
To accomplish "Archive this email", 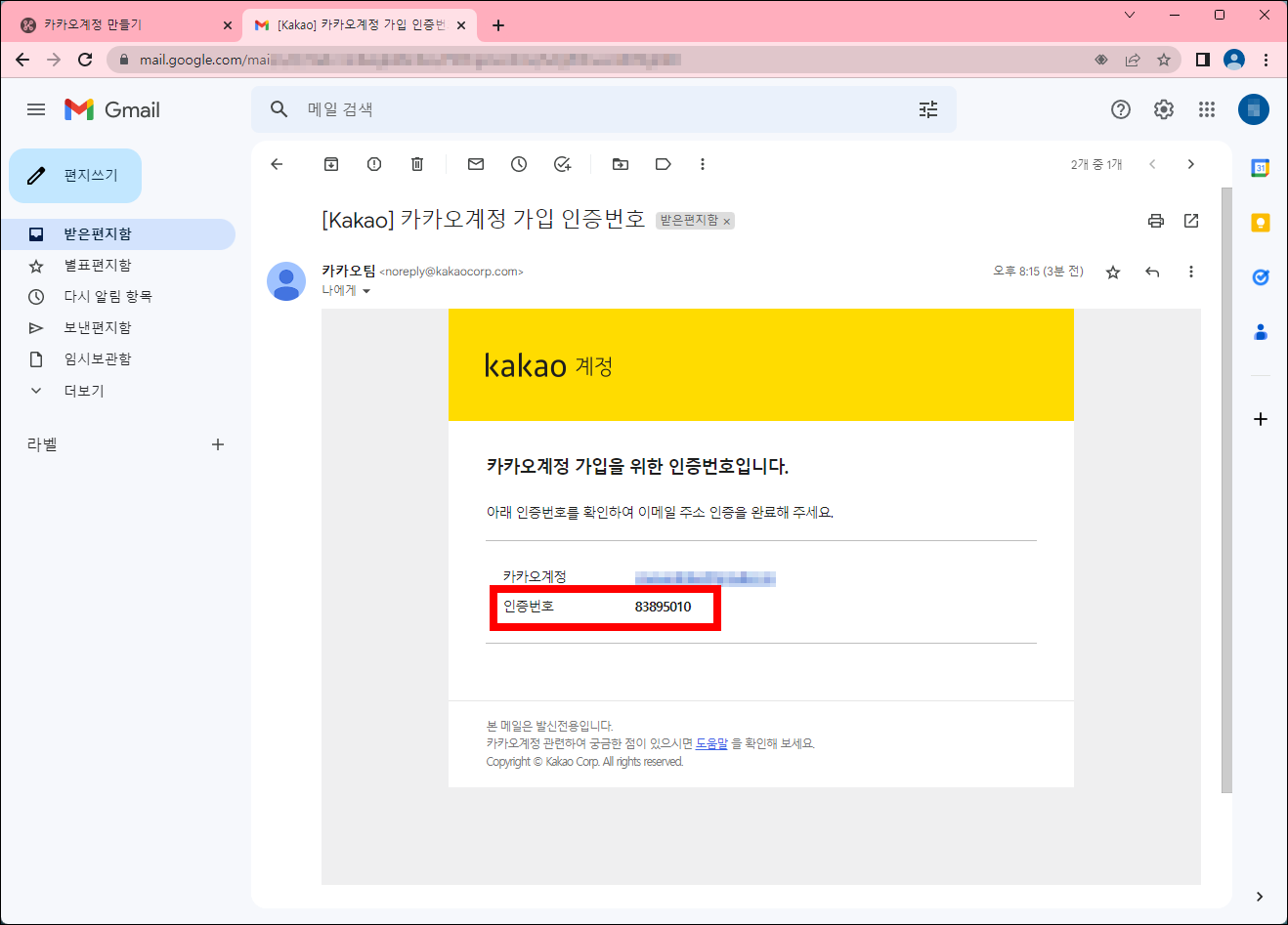I will pos(331,164).
